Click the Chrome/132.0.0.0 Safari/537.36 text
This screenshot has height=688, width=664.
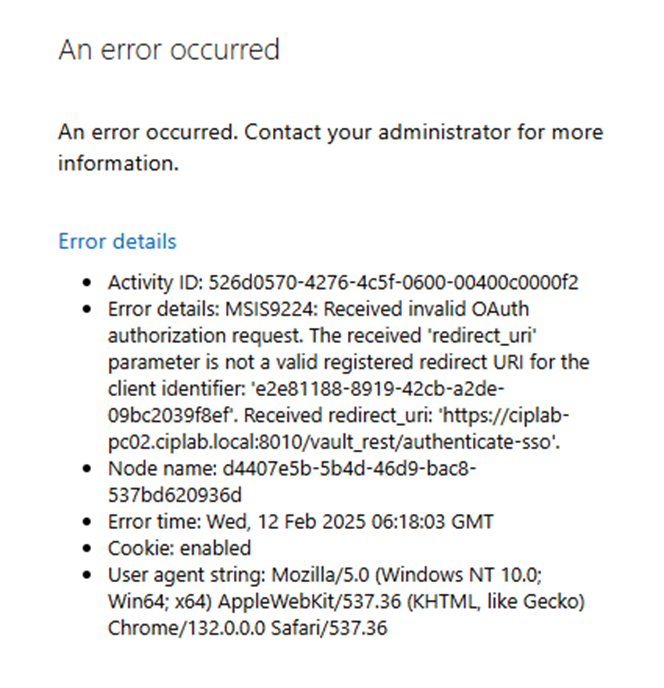point(248,628)
